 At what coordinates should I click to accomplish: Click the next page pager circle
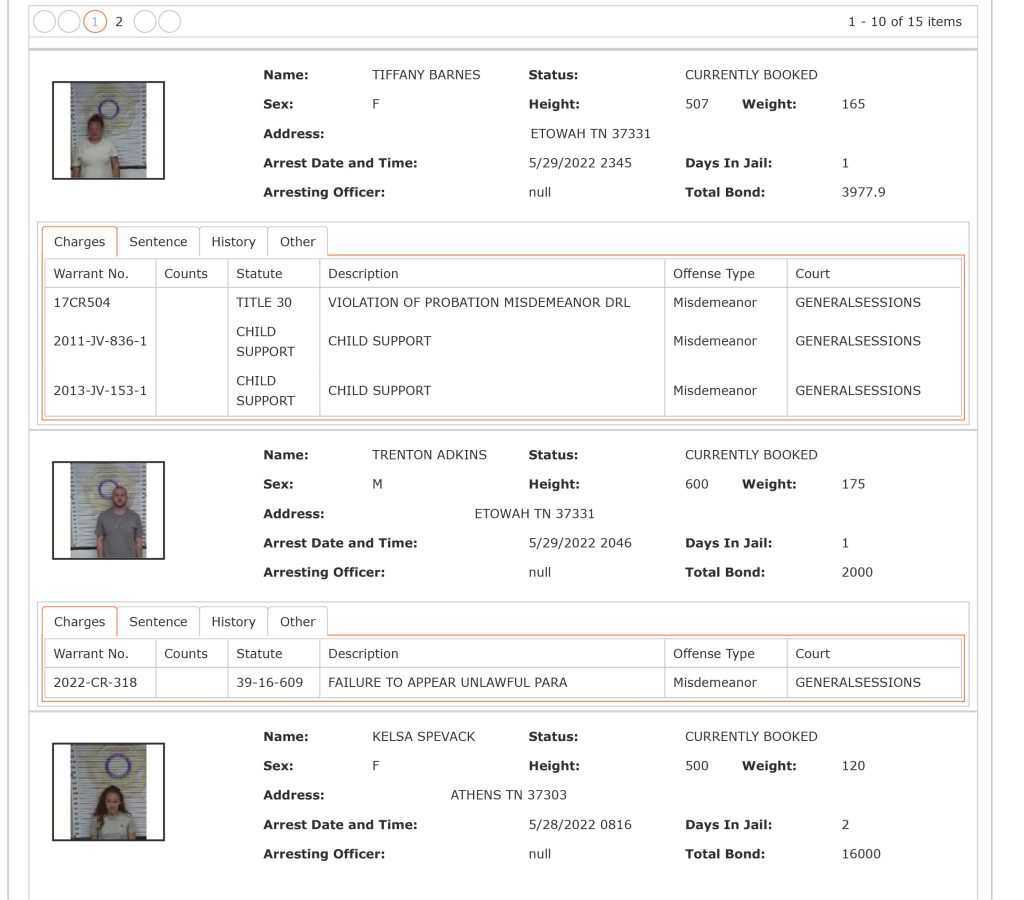pyautogui.click(x=145, y=22)
